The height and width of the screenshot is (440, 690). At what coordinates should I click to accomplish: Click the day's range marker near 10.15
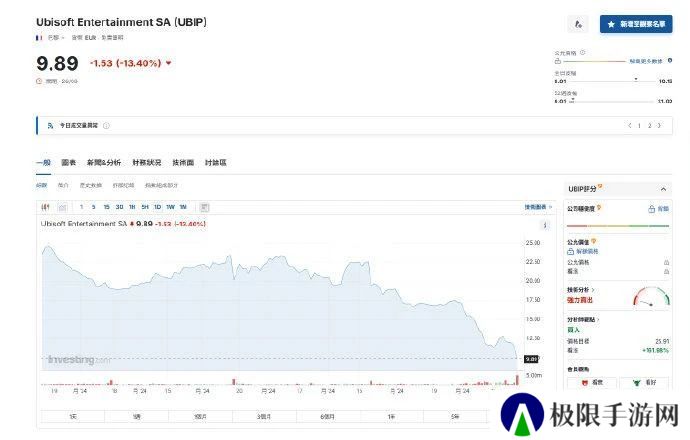(x=636, y=80)
